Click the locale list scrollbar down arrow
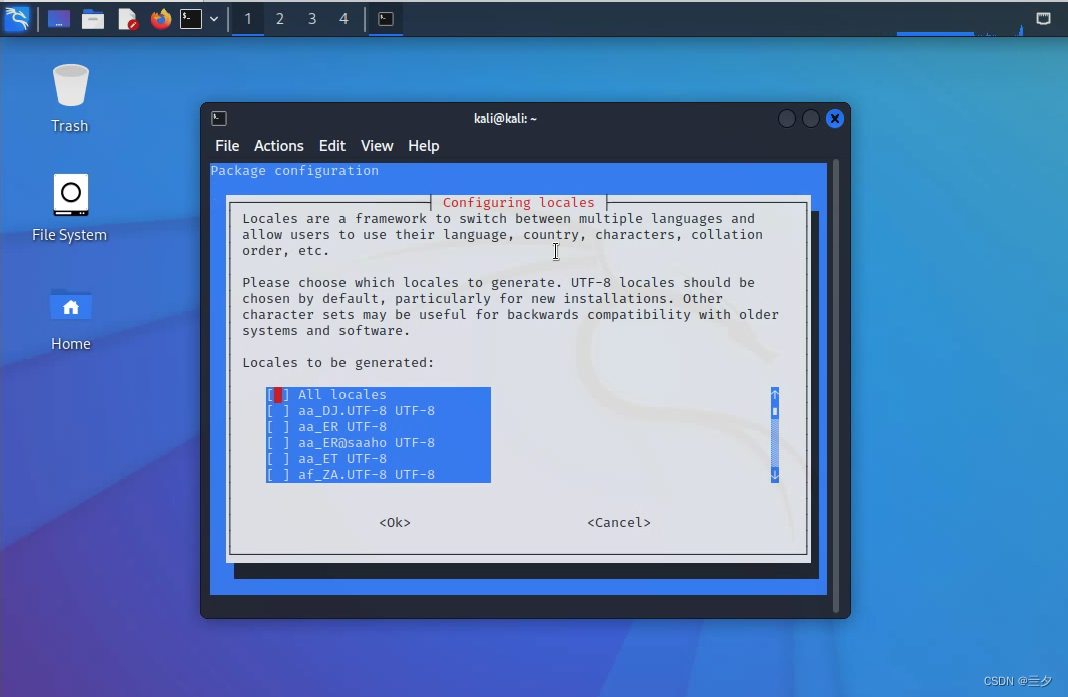 (x=775, y=474)
